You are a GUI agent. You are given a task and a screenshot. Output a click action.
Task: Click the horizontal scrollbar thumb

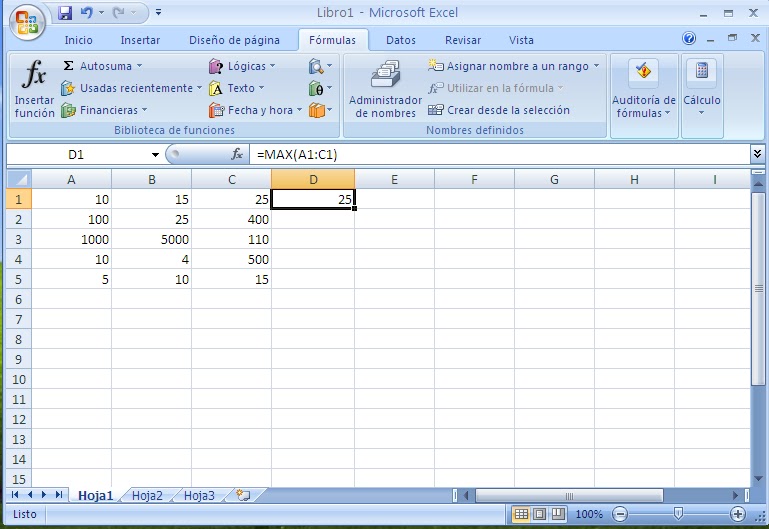point(569,496)
